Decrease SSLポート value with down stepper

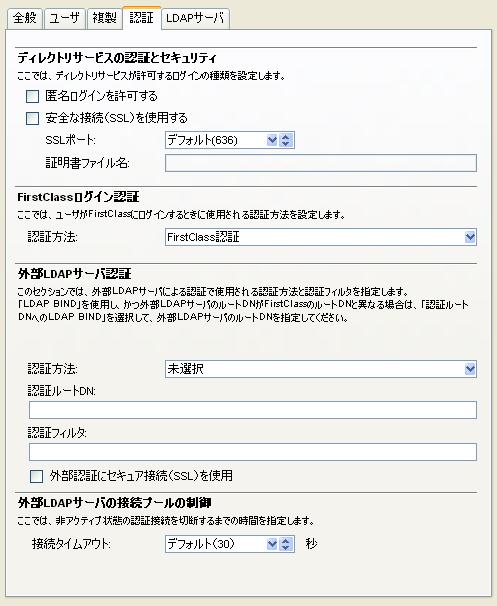click(x=286, y=143)
